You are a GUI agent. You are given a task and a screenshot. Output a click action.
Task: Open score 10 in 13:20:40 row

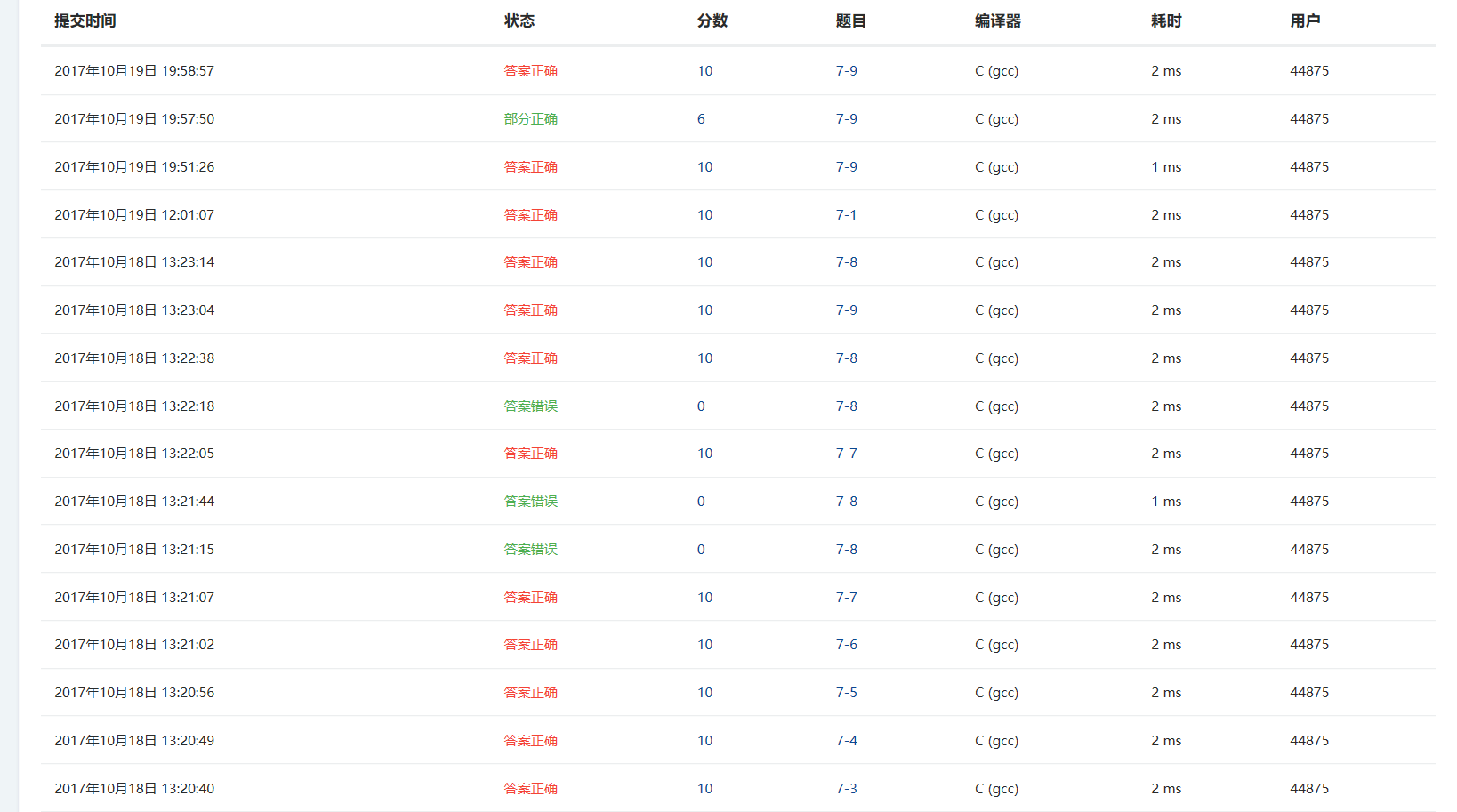tap(704, 789)
